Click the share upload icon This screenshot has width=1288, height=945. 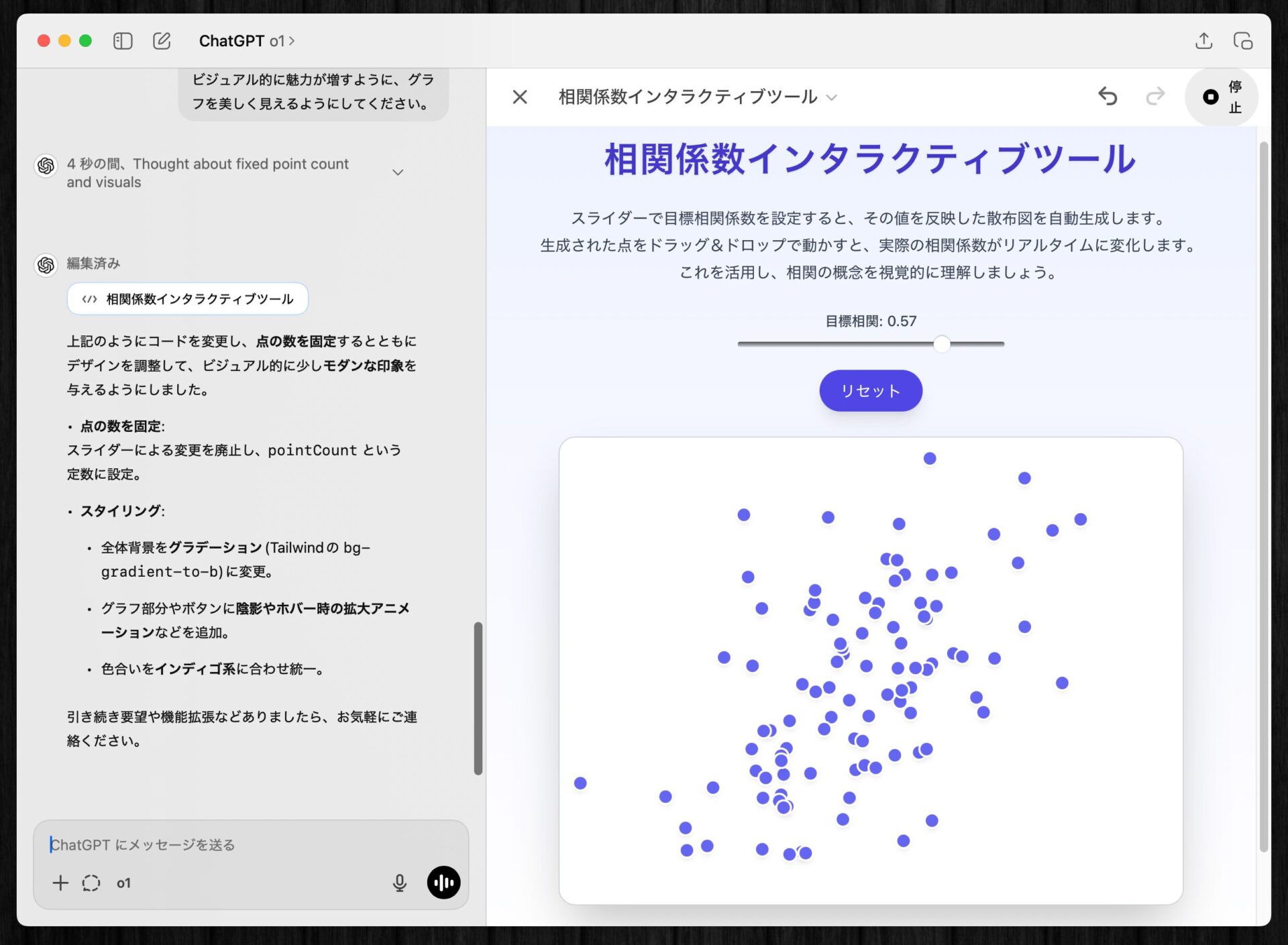(1203, 41)
